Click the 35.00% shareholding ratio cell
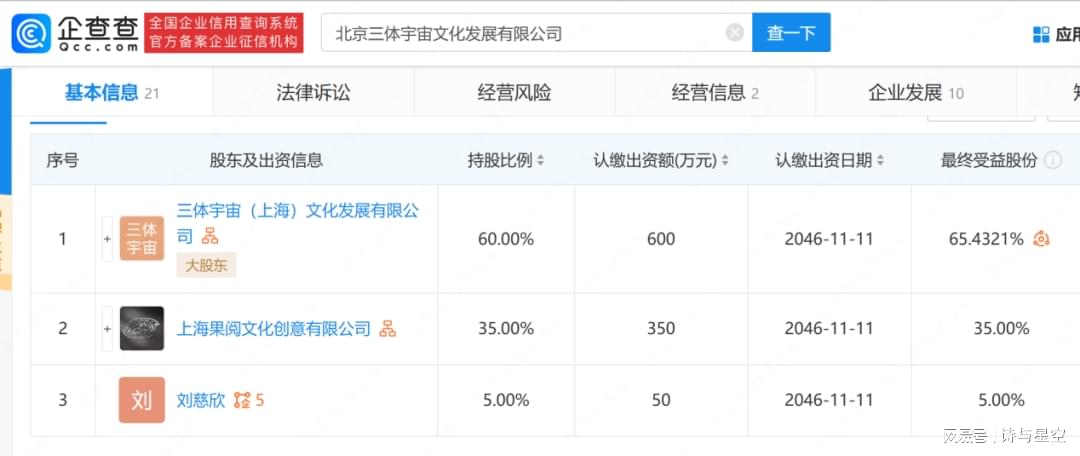The height and width of the screenshot is (456, 1080). 506,329
